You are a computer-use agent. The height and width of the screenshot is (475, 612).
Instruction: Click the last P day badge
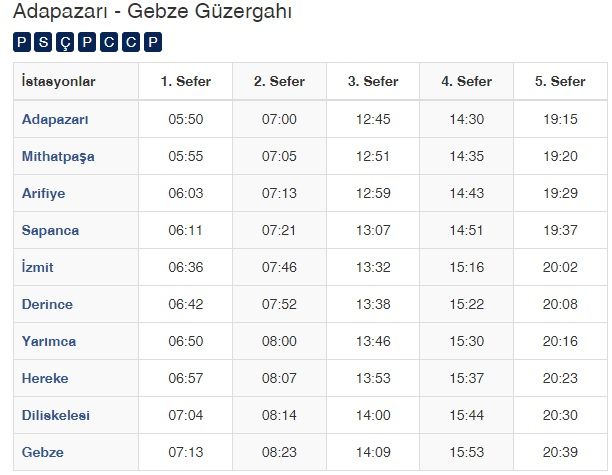[x=153, y=42]
